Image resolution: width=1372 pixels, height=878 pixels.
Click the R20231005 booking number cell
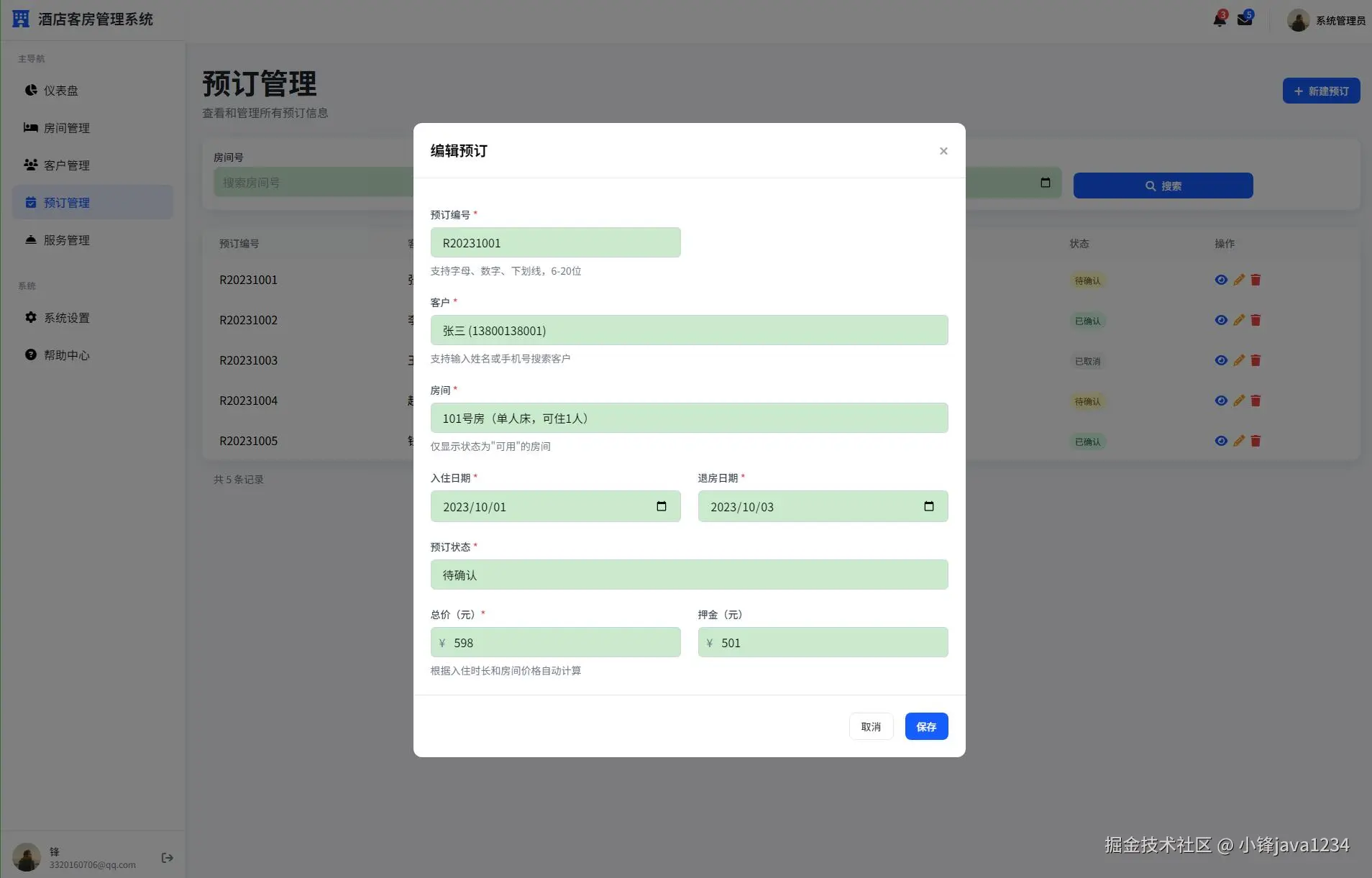248,441
